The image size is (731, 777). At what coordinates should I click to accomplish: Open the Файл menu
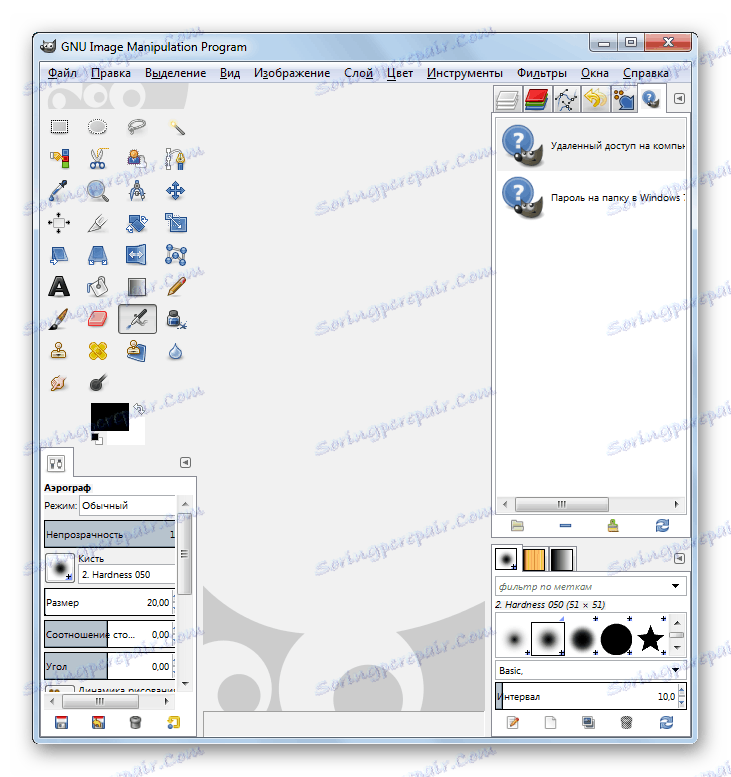(x=62, y=73)
